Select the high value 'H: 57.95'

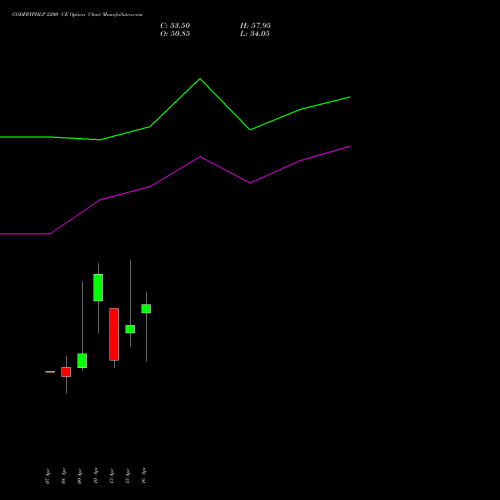tap(255, 26)
